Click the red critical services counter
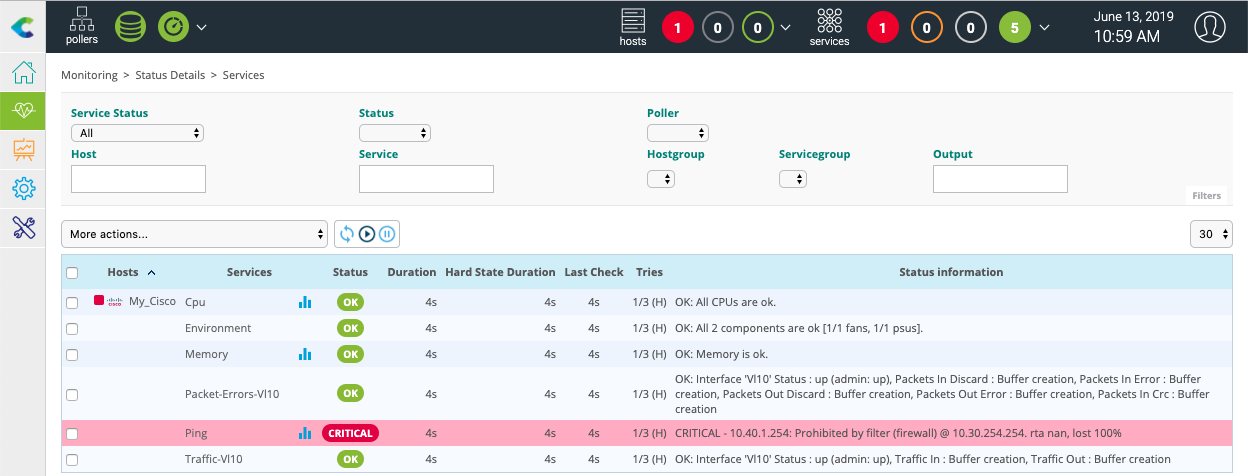1248x476 pixels. 882,28
